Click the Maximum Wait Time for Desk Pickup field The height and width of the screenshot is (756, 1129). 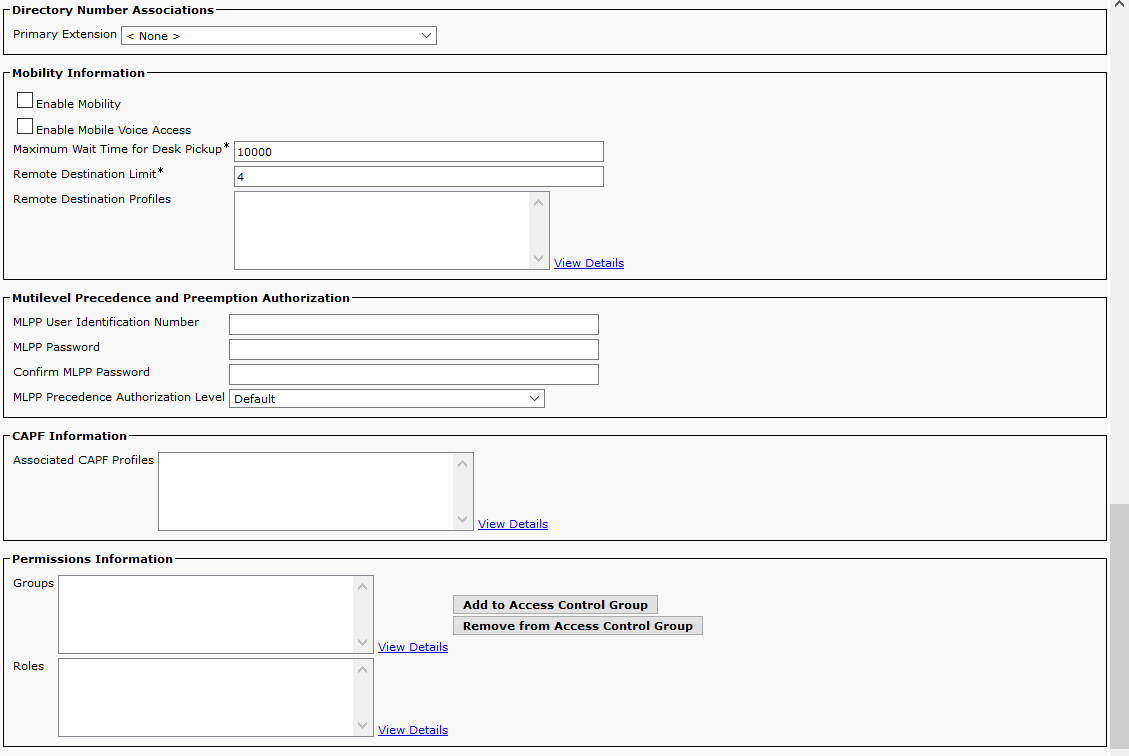coord(418,152)
